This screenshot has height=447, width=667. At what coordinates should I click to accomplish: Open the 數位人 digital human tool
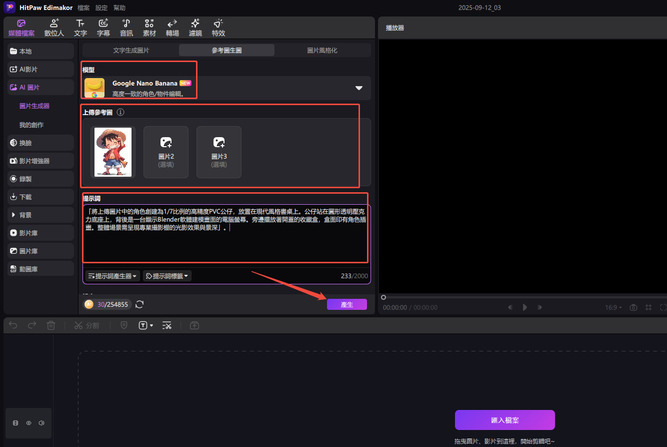pos(52,27)
